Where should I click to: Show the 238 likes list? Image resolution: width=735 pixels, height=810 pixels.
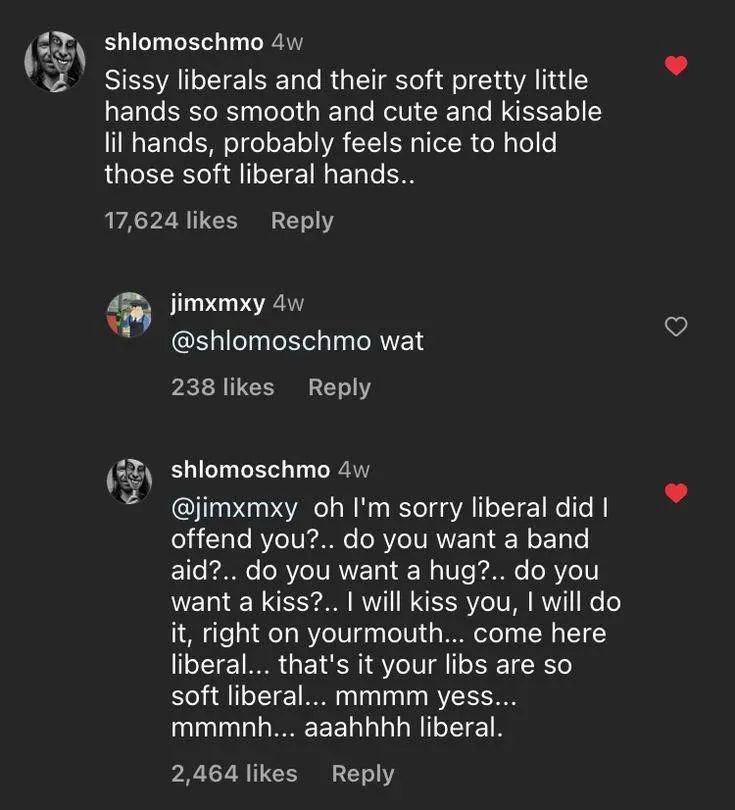[x=222, y=387]
